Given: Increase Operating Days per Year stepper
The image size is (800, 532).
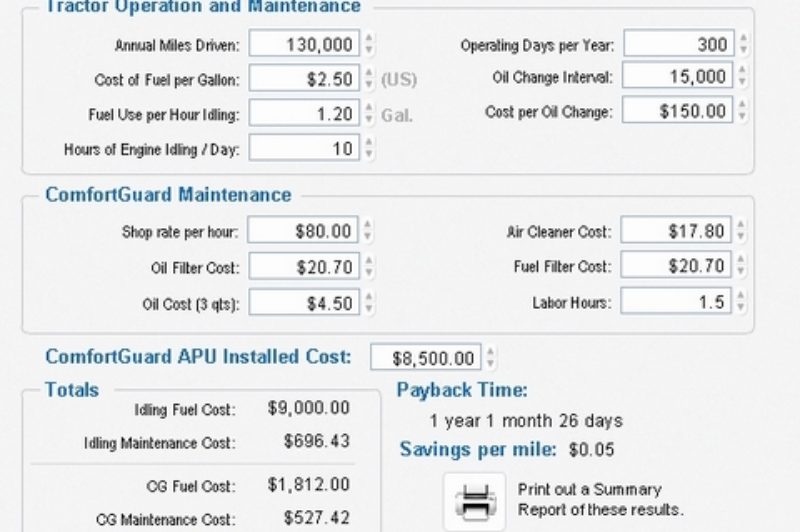Looking at the screenshot, I should coord(743,37).
